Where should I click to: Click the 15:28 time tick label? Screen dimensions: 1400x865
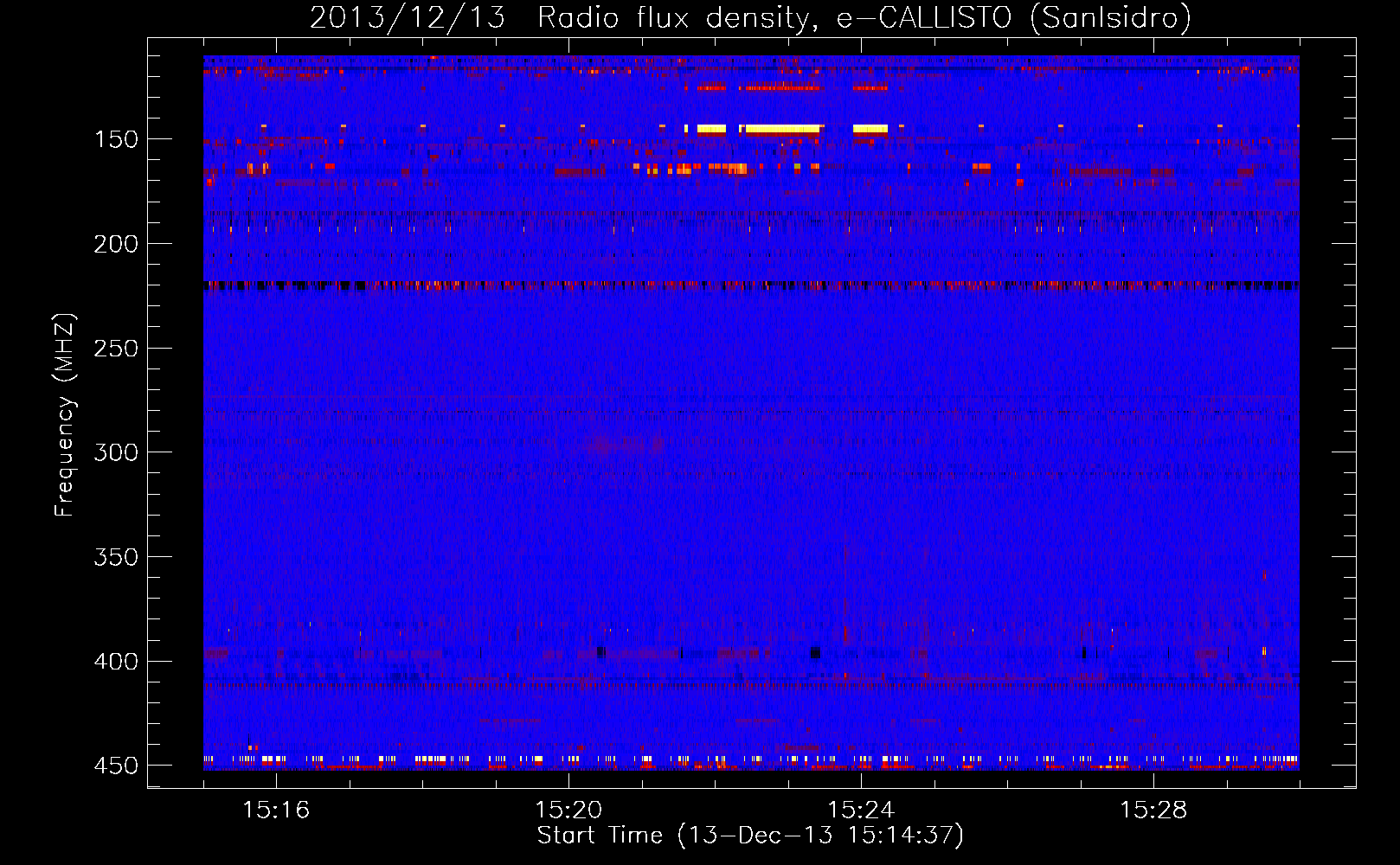(x=1153, y=811)
